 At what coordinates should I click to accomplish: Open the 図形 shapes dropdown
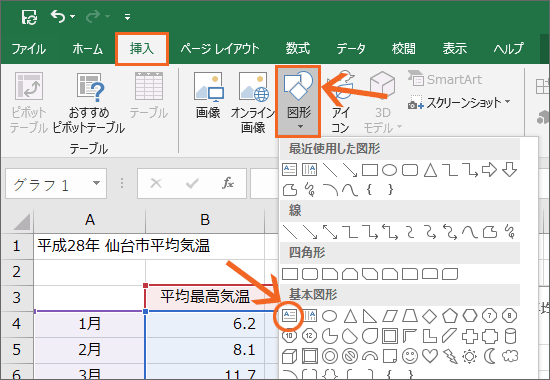click(298, 101)
